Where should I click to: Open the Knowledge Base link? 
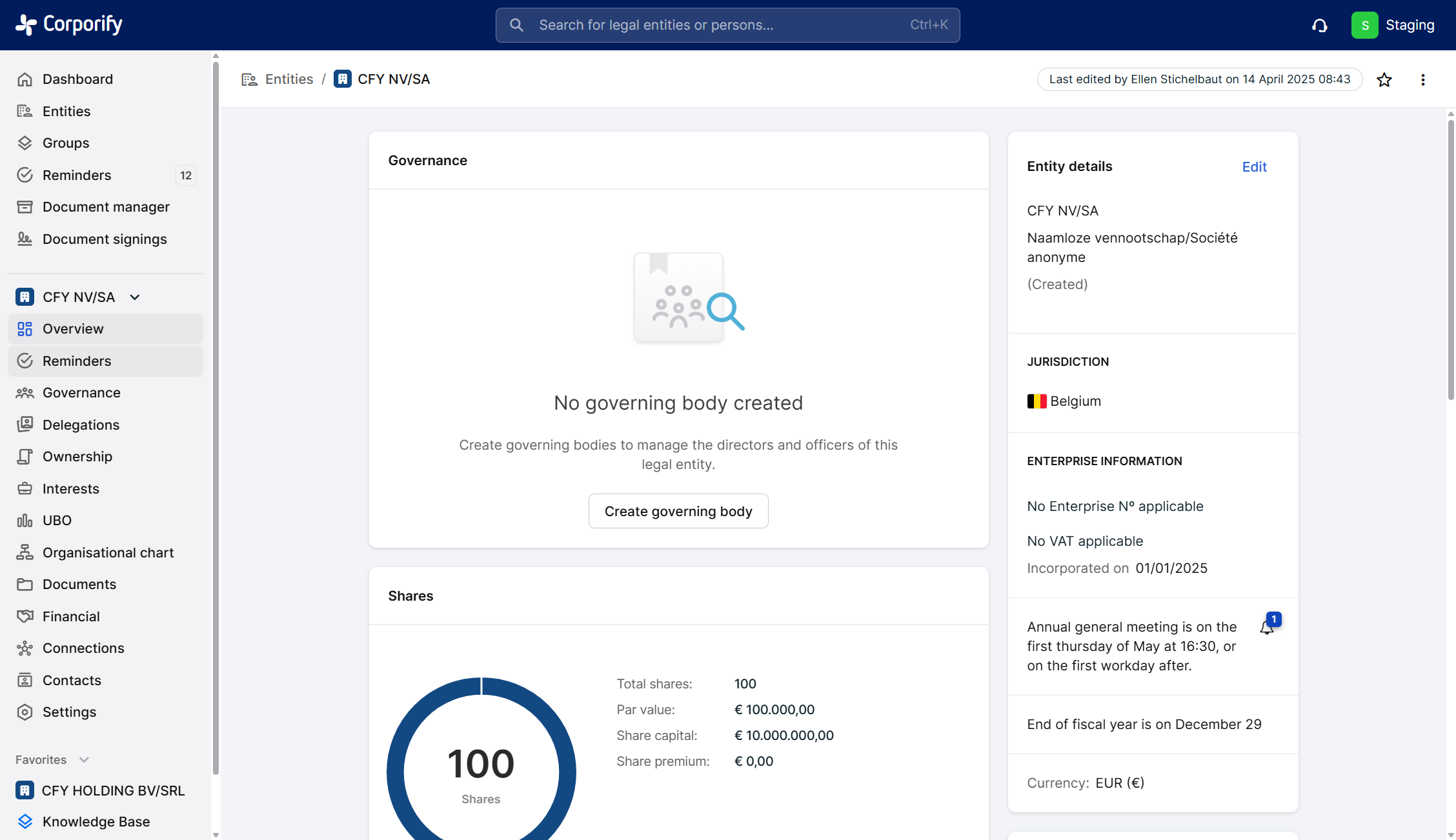click(x=96, y=821)
